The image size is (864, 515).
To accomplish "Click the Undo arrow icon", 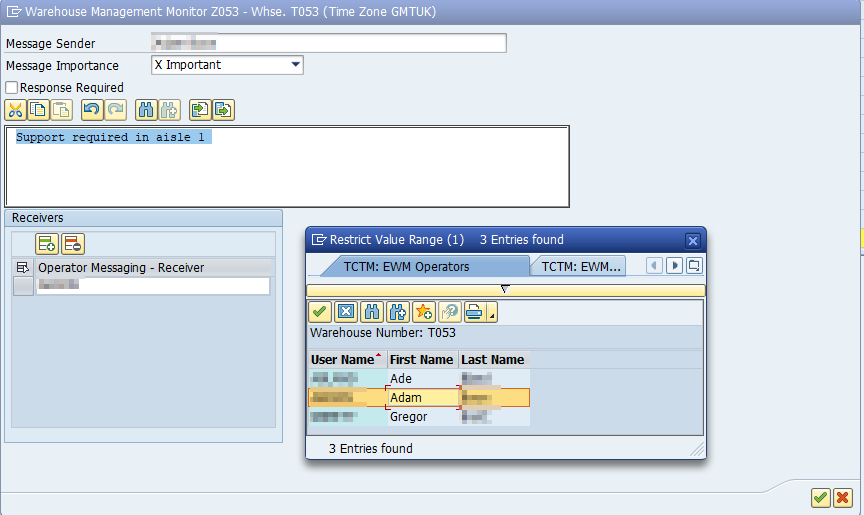I will tap(91, 110).
